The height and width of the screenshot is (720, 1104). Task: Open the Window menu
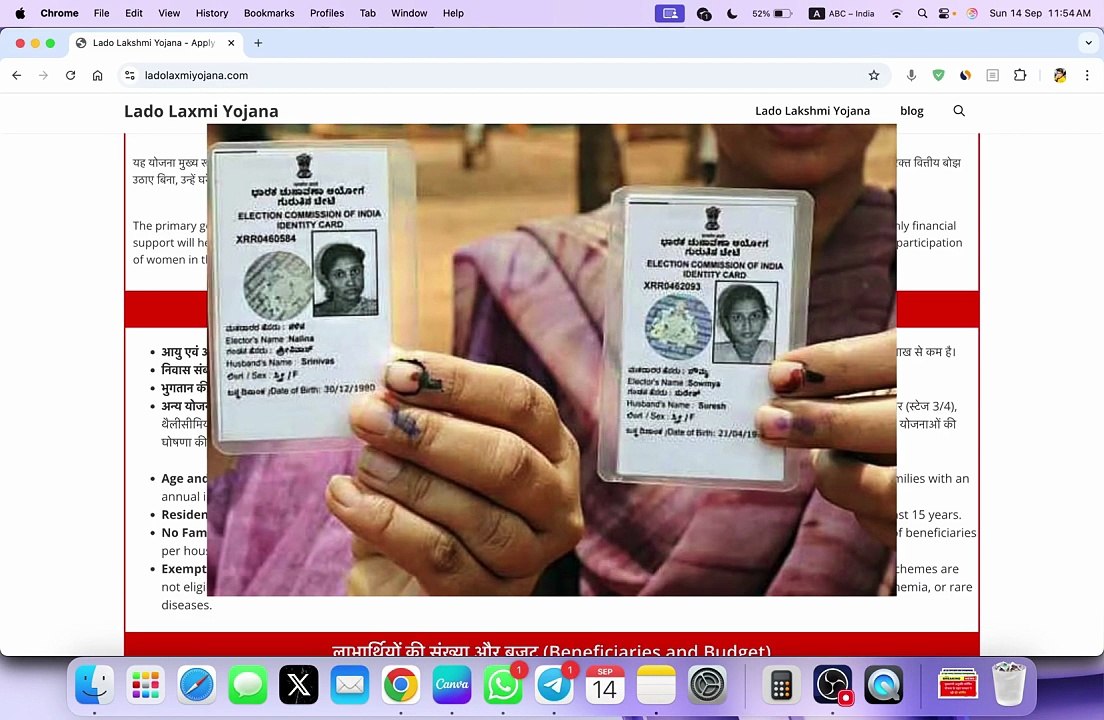(x=409, y=13)
